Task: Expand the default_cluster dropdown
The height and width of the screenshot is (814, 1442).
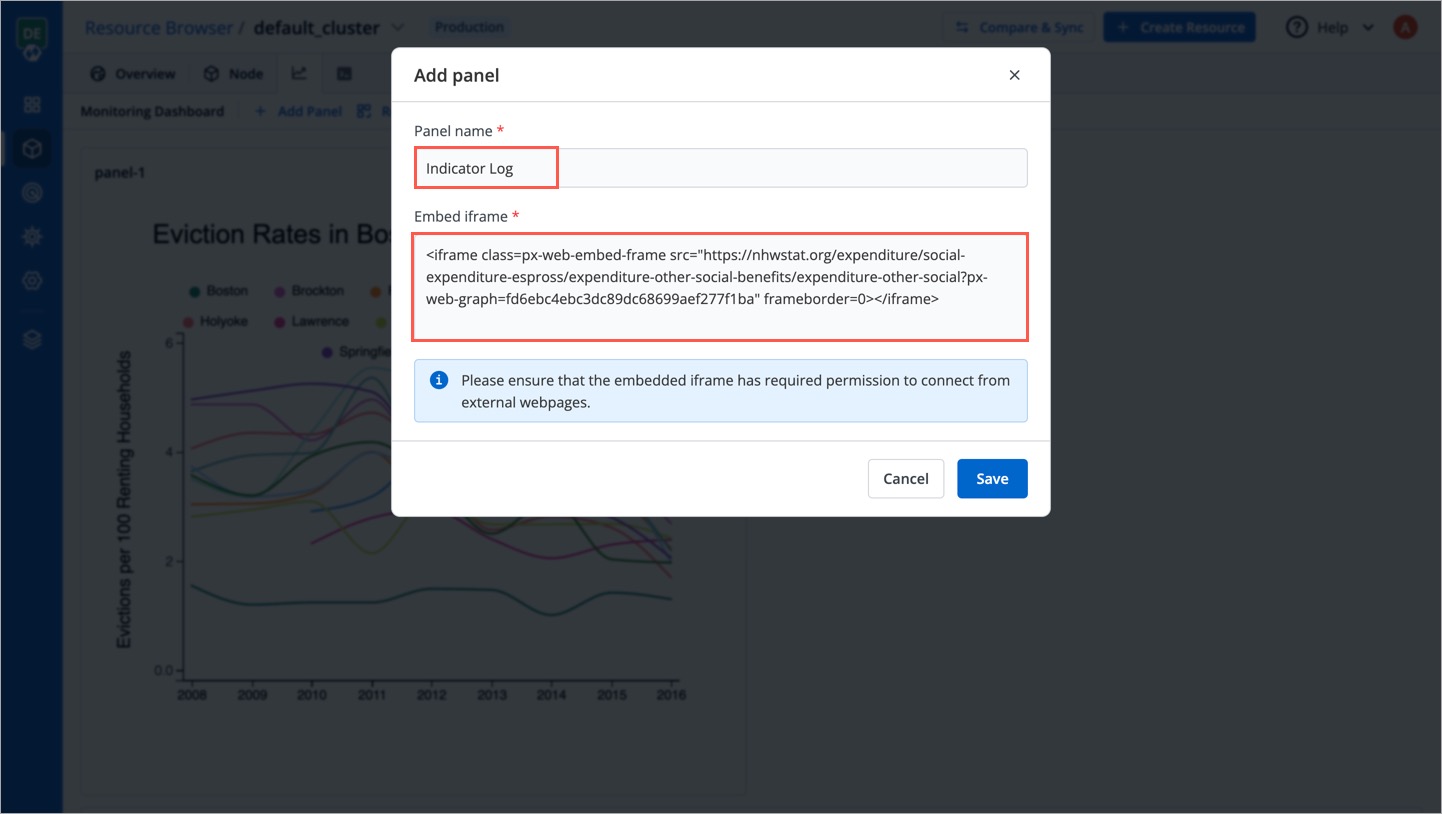Action: point(399,27)
